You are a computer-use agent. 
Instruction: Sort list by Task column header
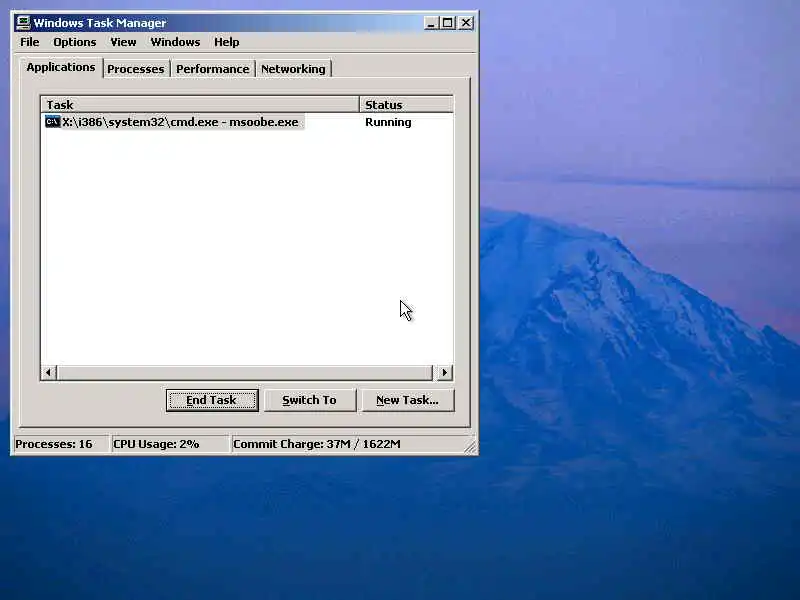coord(199,105)
